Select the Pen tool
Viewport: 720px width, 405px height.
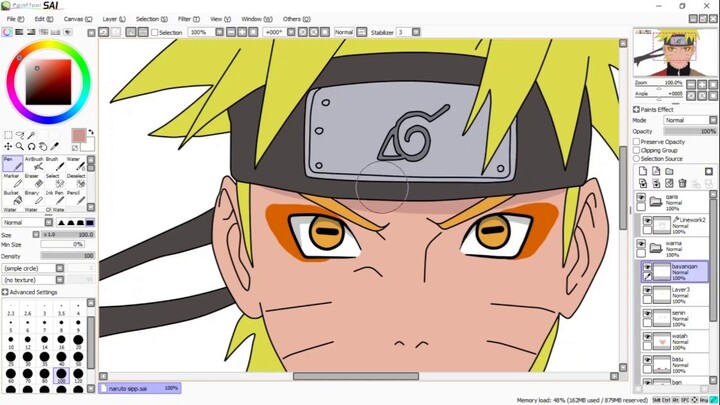point(13,164)
